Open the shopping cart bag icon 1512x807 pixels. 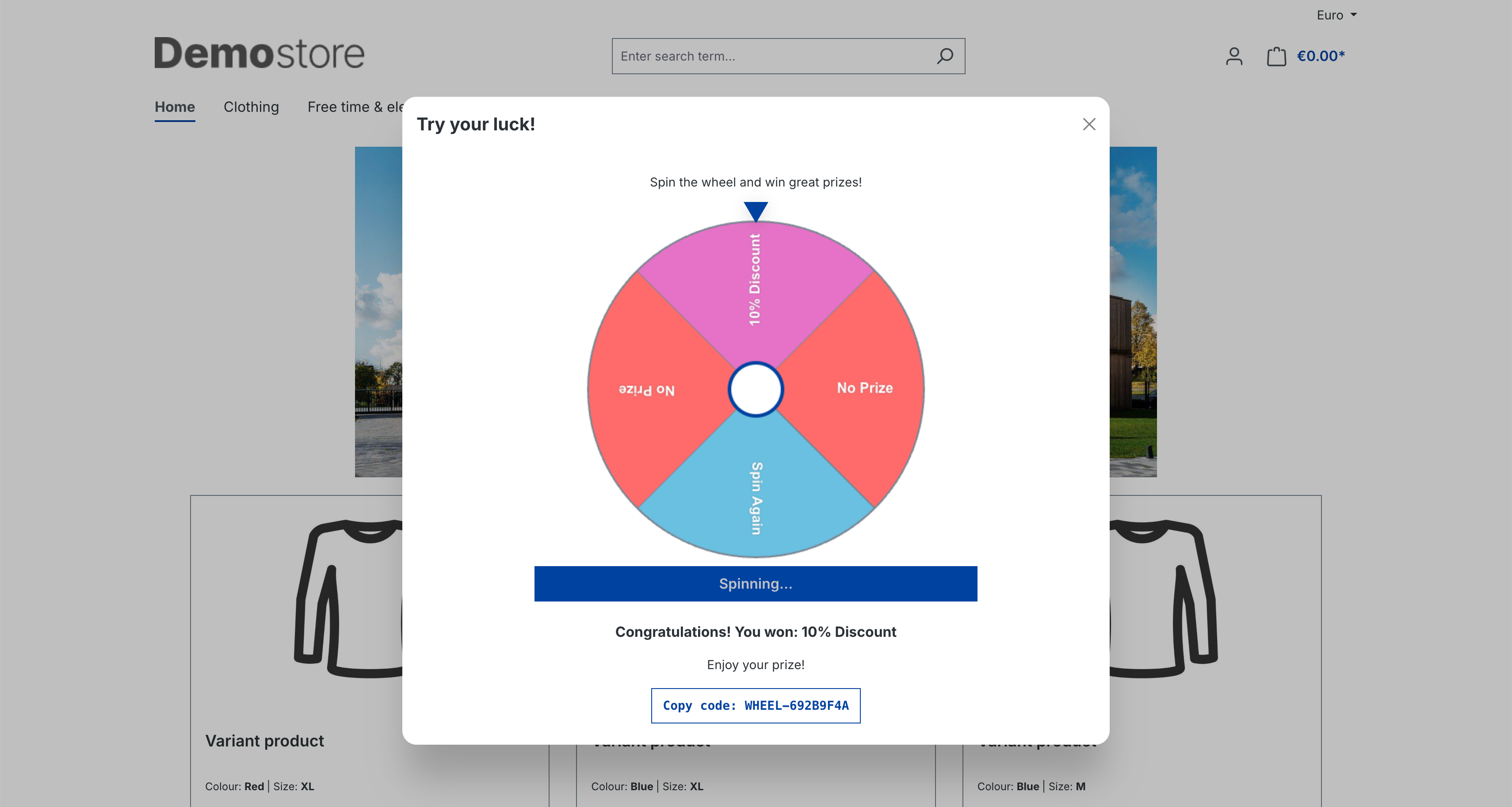coord(1276,56)
